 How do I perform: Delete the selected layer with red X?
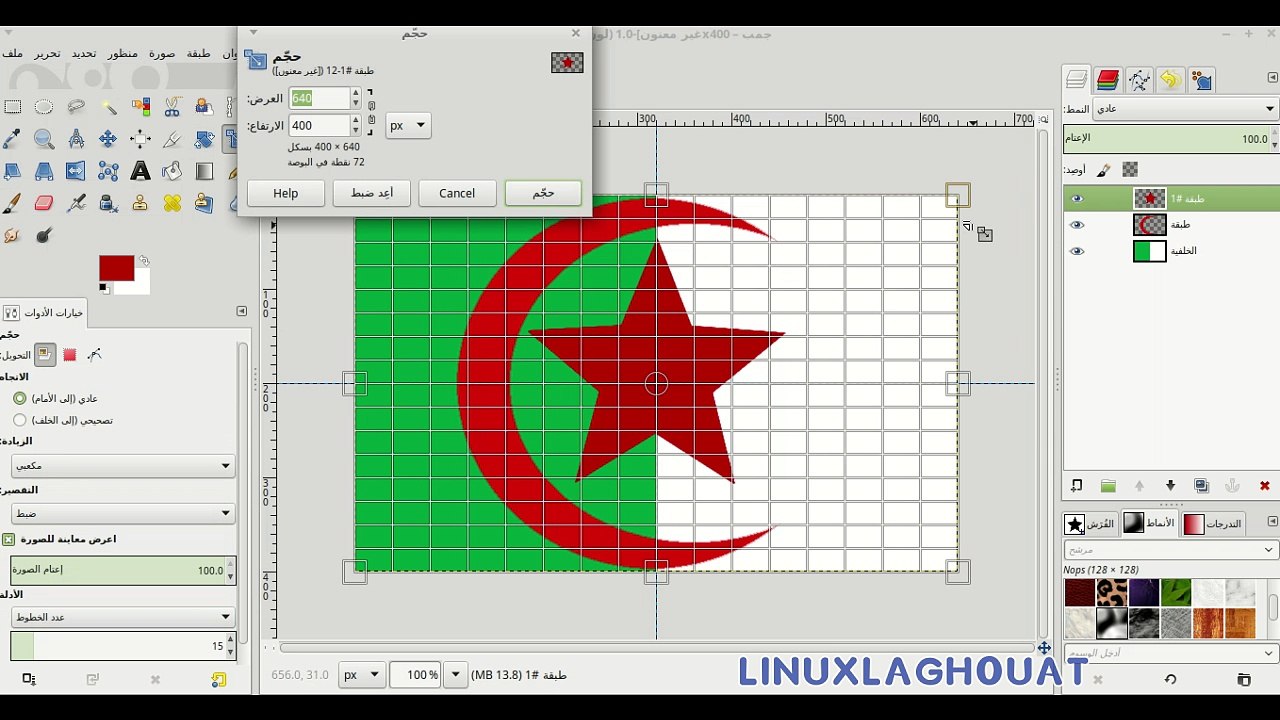pyautogui.click(x=1264, y=486)
